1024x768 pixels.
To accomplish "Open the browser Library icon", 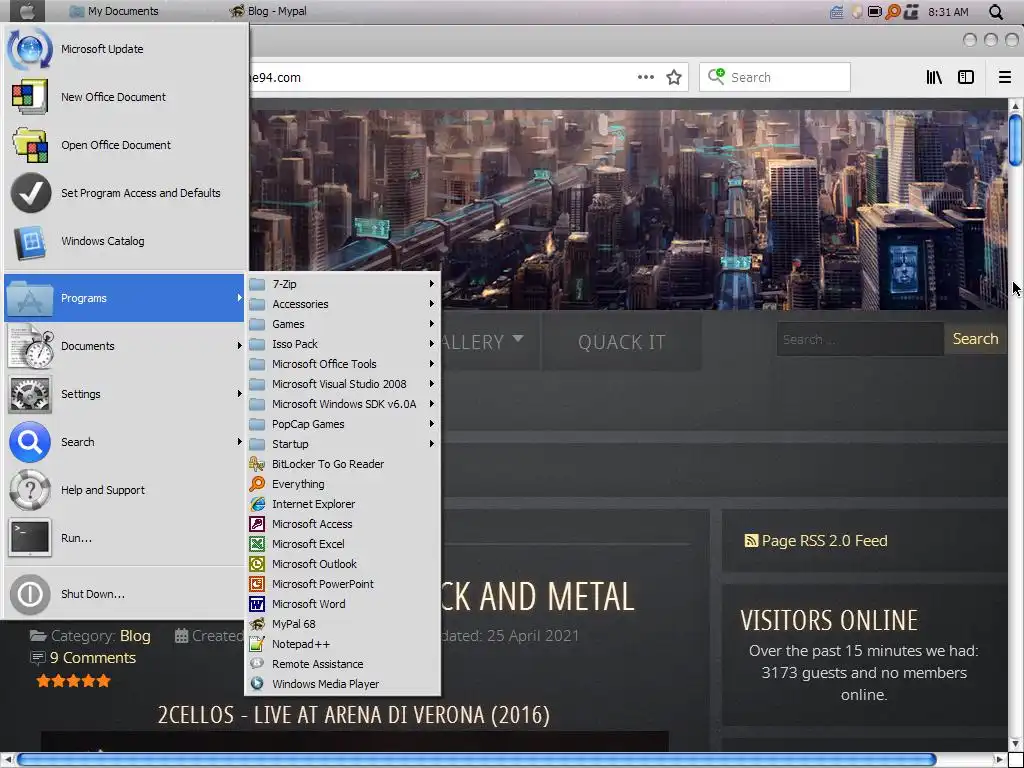I will [934, 77].
